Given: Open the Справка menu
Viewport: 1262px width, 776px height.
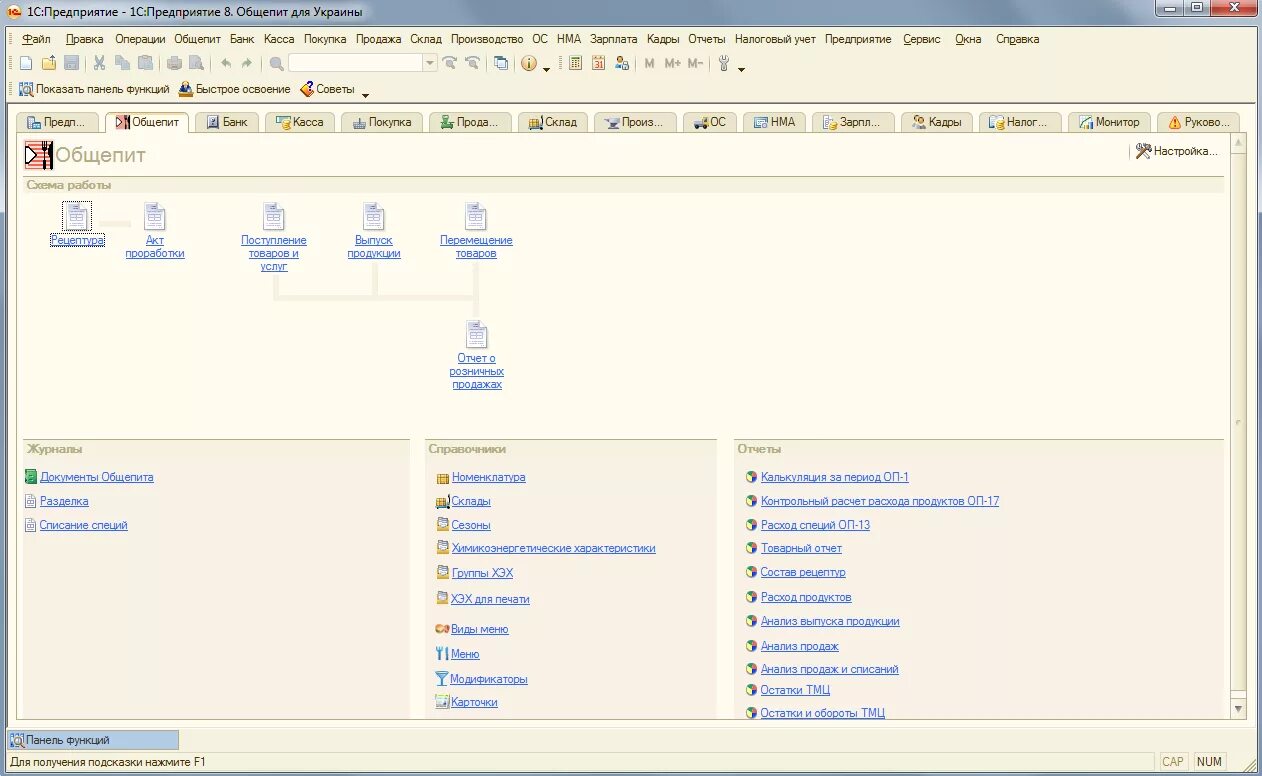Looking at the screenshot, I should point(1017,39).
